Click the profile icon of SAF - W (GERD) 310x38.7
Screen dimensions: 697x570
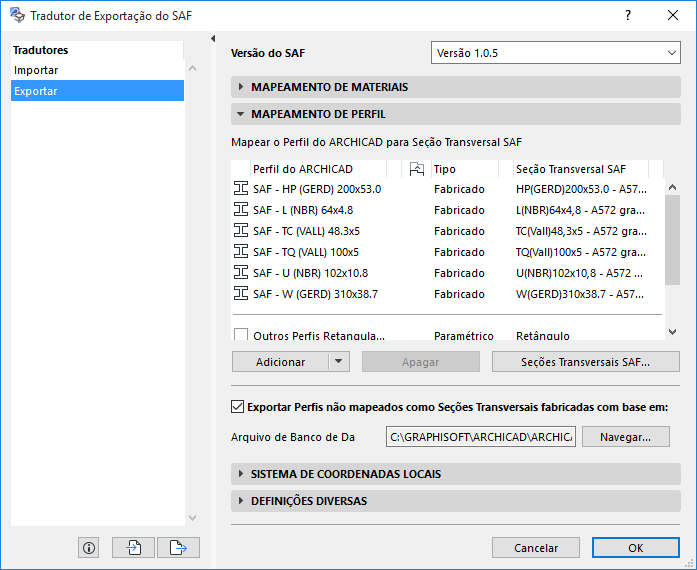tap(241, 293)
